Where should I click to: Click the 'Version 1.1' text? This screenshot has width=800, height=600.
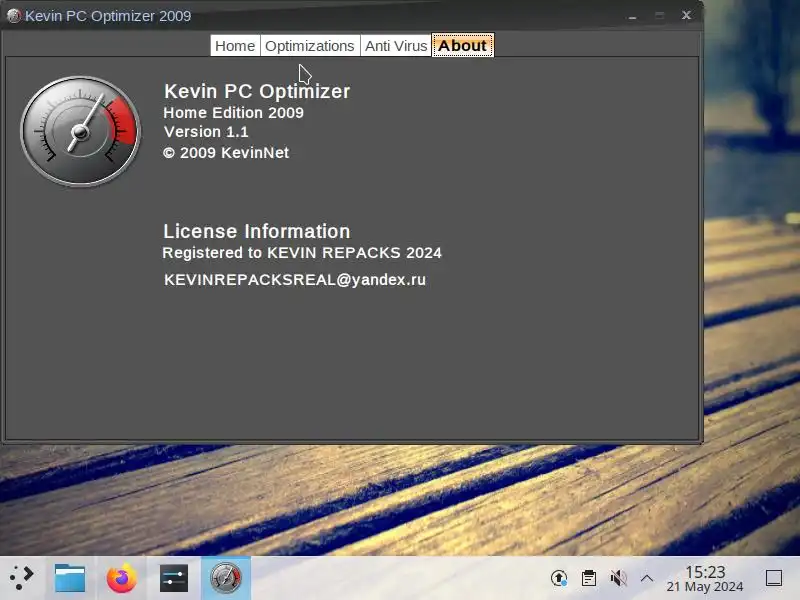(206, 132)
